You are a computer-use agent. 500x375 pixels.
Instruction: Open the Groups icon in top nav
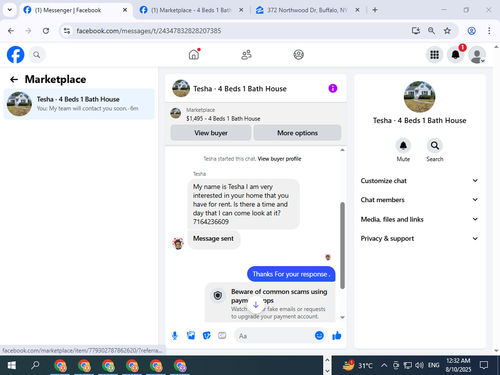[x=298, y=54]
